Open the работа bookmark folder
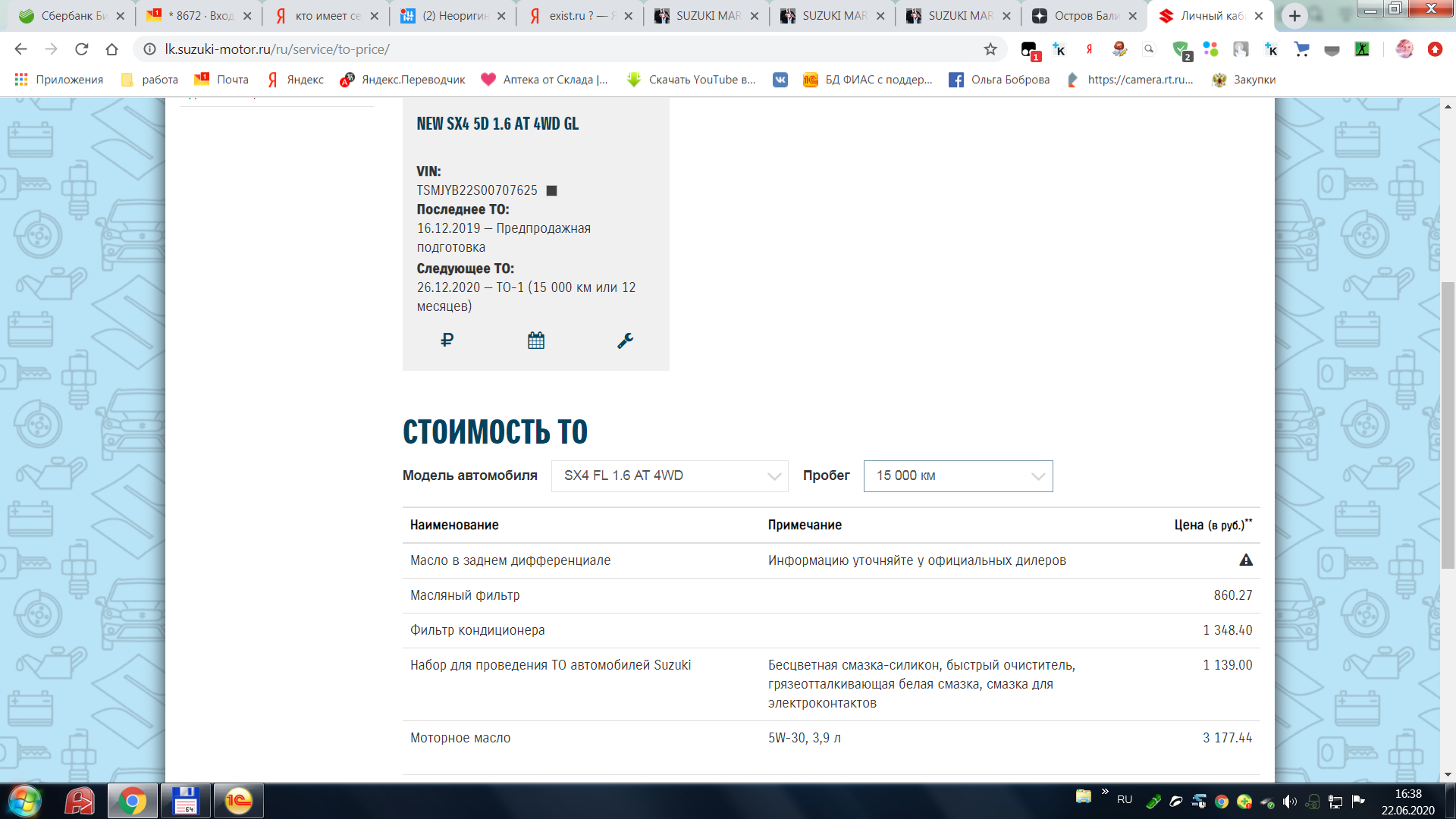Screen dimensions: 1456x819 (150, 80)
